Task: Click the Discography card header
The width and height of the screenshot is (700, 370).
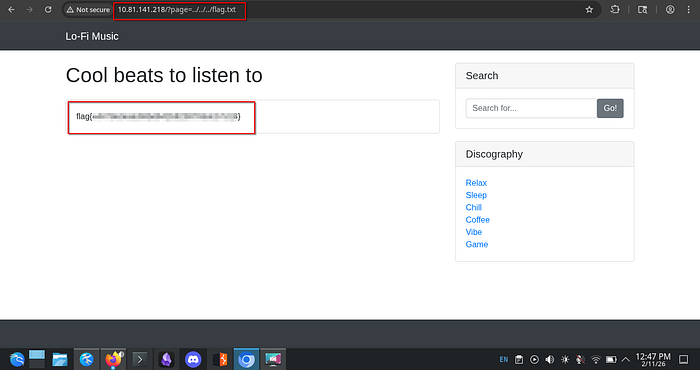Action: click(545, 154)
